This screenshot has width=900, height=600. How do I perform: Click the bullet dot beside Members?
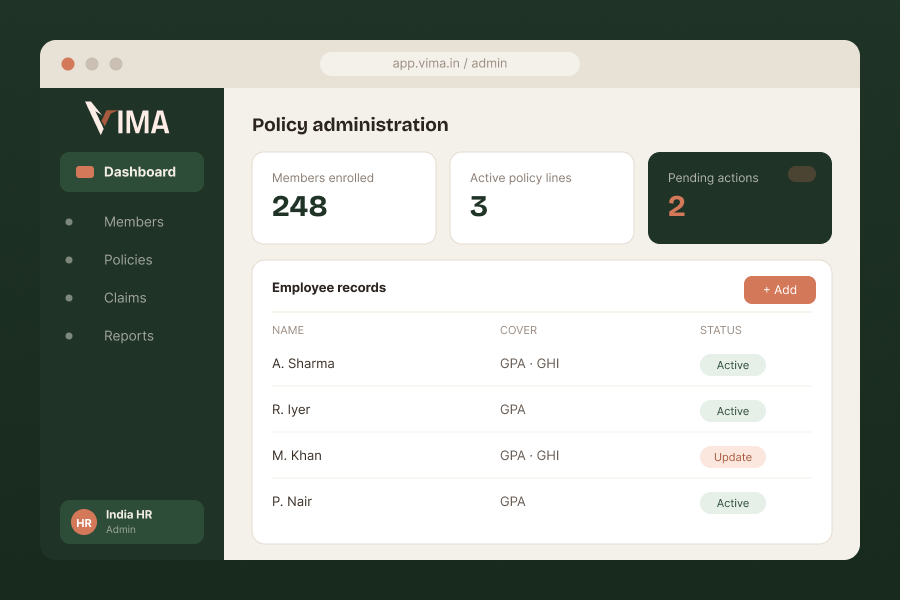click(x=69, y=222)
